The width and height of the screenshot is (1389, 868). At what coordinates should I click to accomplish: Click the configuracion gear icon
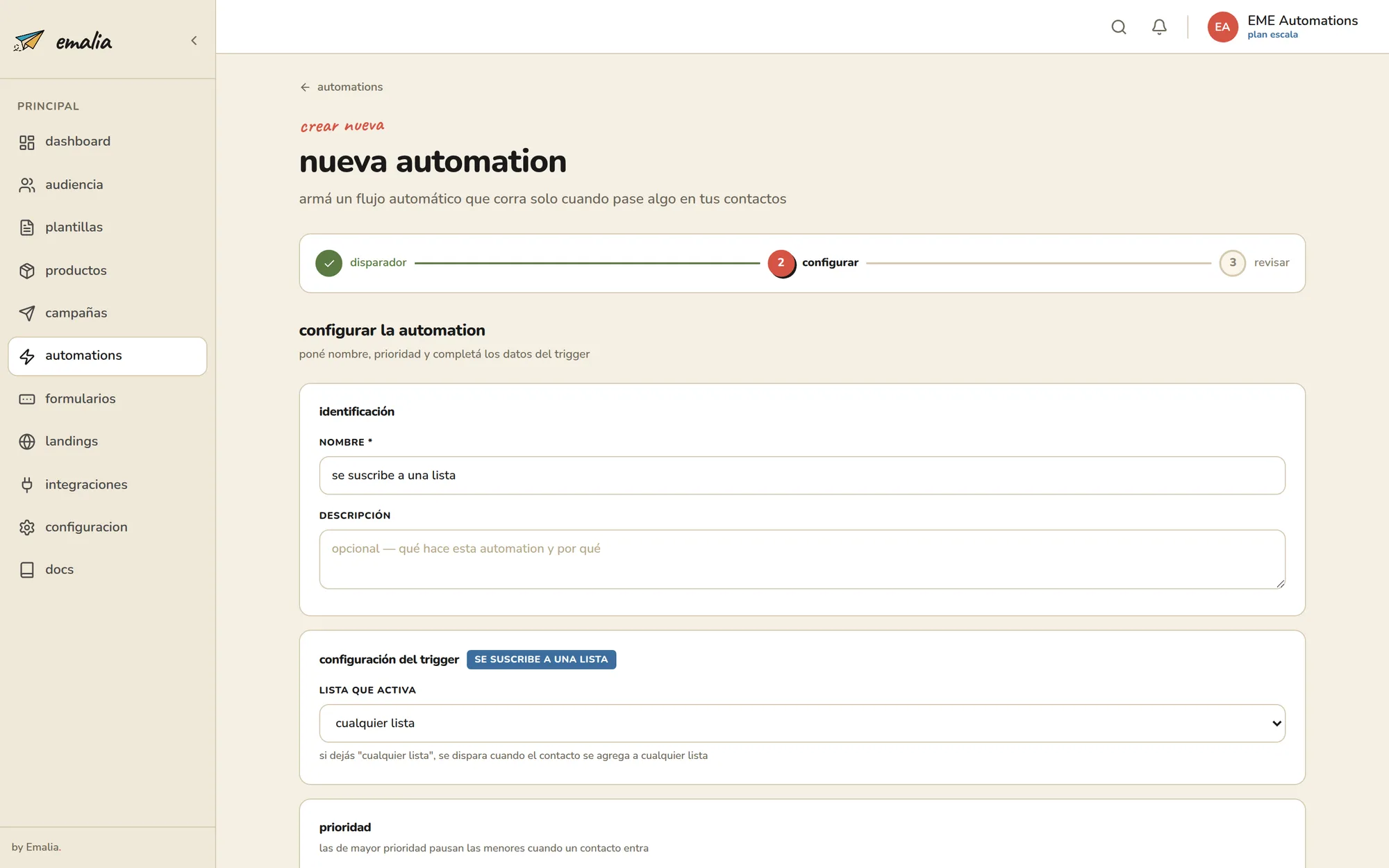coord(27,528)
